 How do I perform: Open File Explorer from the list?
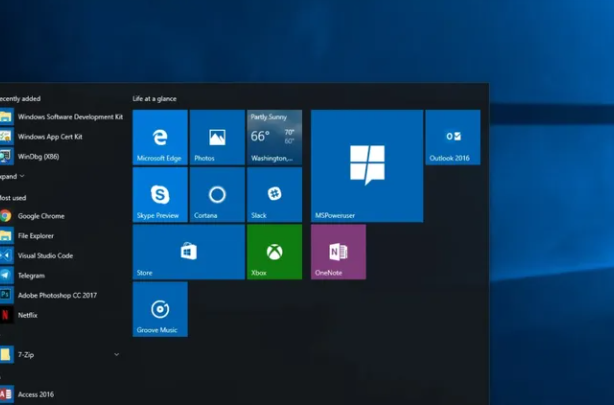[36, 236]
